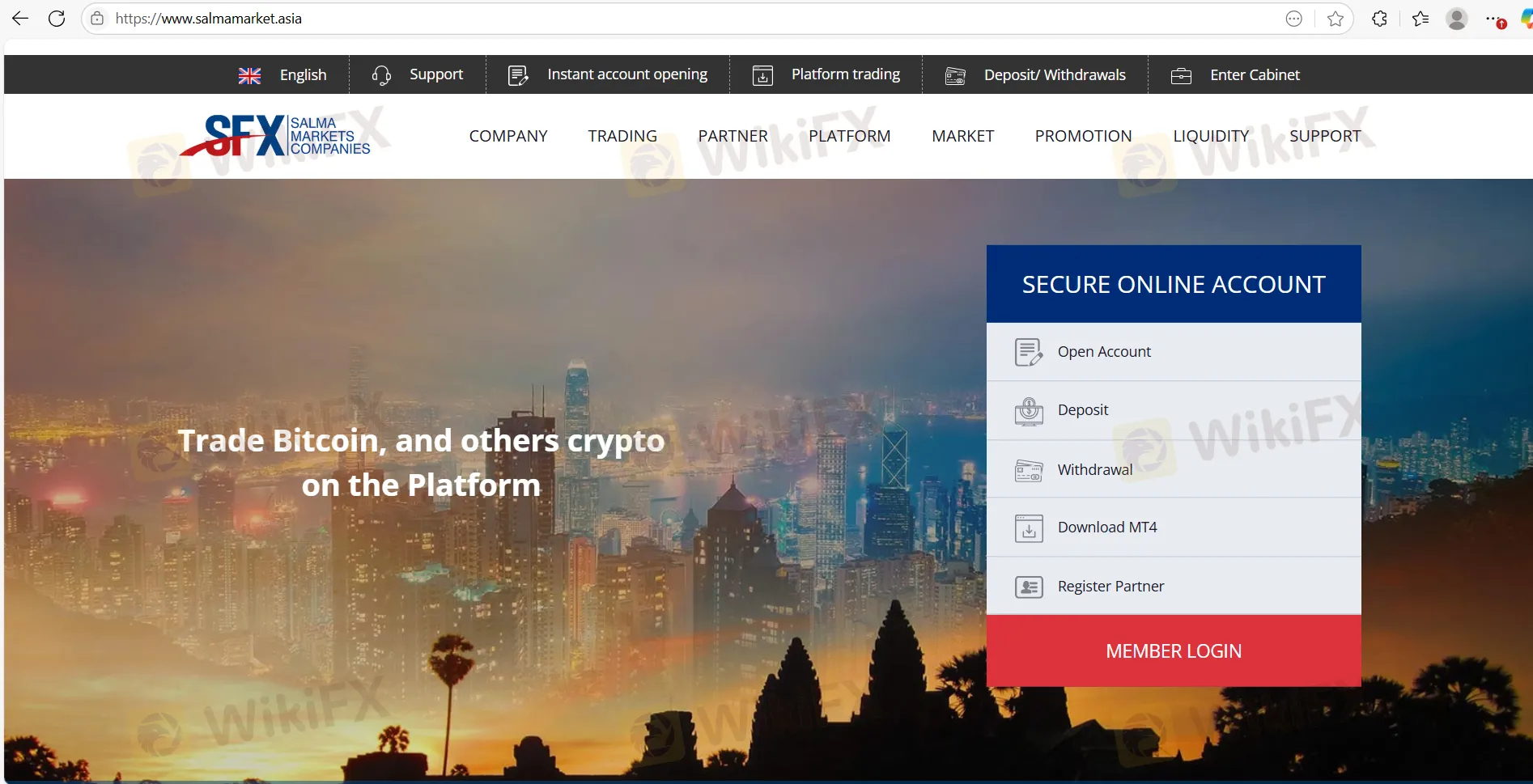1533x784 pixels.
Task: Click the Platform trading download icon
Action: (x=762, y=75)
